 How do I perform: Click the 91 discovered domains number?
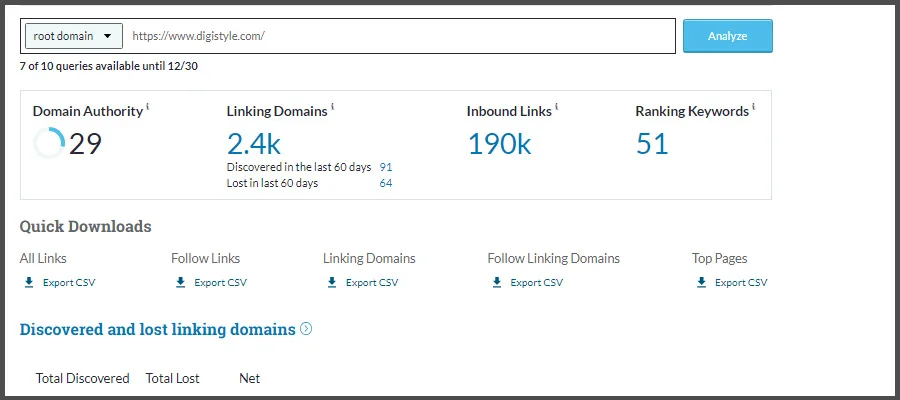pyautogui.click(x=385, y=167)
